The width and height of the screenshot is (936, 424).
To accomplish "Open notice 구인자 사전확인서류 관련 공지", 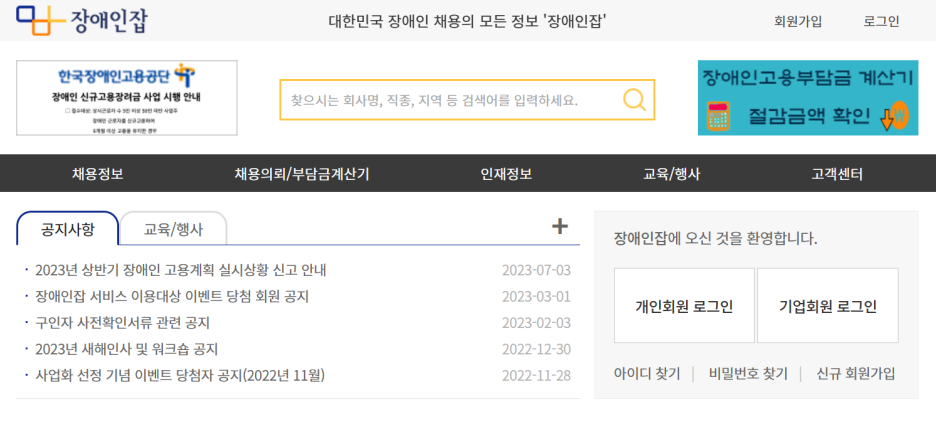I will (x=122, y=323).
